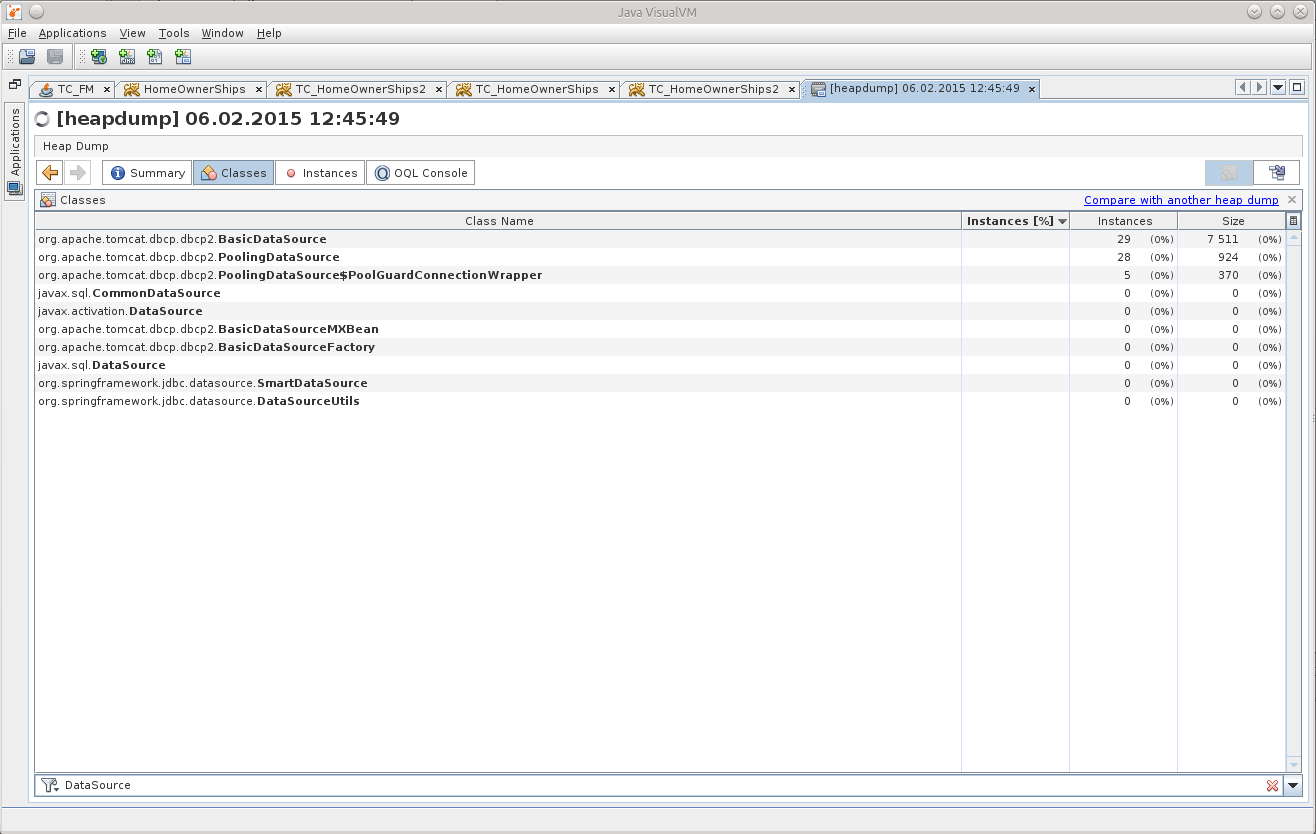
Task: Open the Load snapshot toolbar icon
Action: (x=28, y=57)
